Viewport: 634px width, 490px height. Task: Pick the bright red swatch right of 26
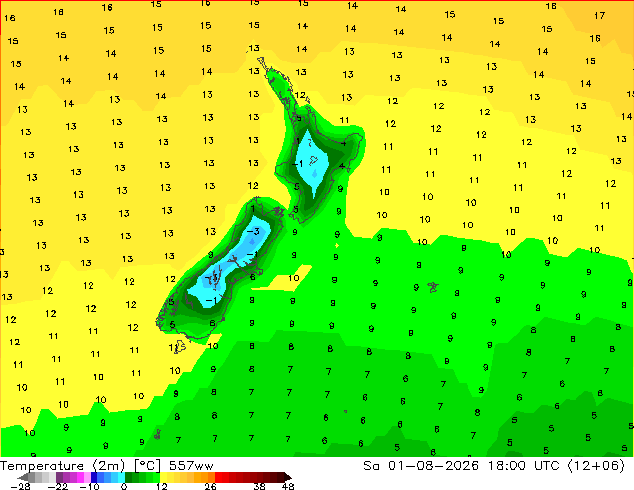point(218,477)
